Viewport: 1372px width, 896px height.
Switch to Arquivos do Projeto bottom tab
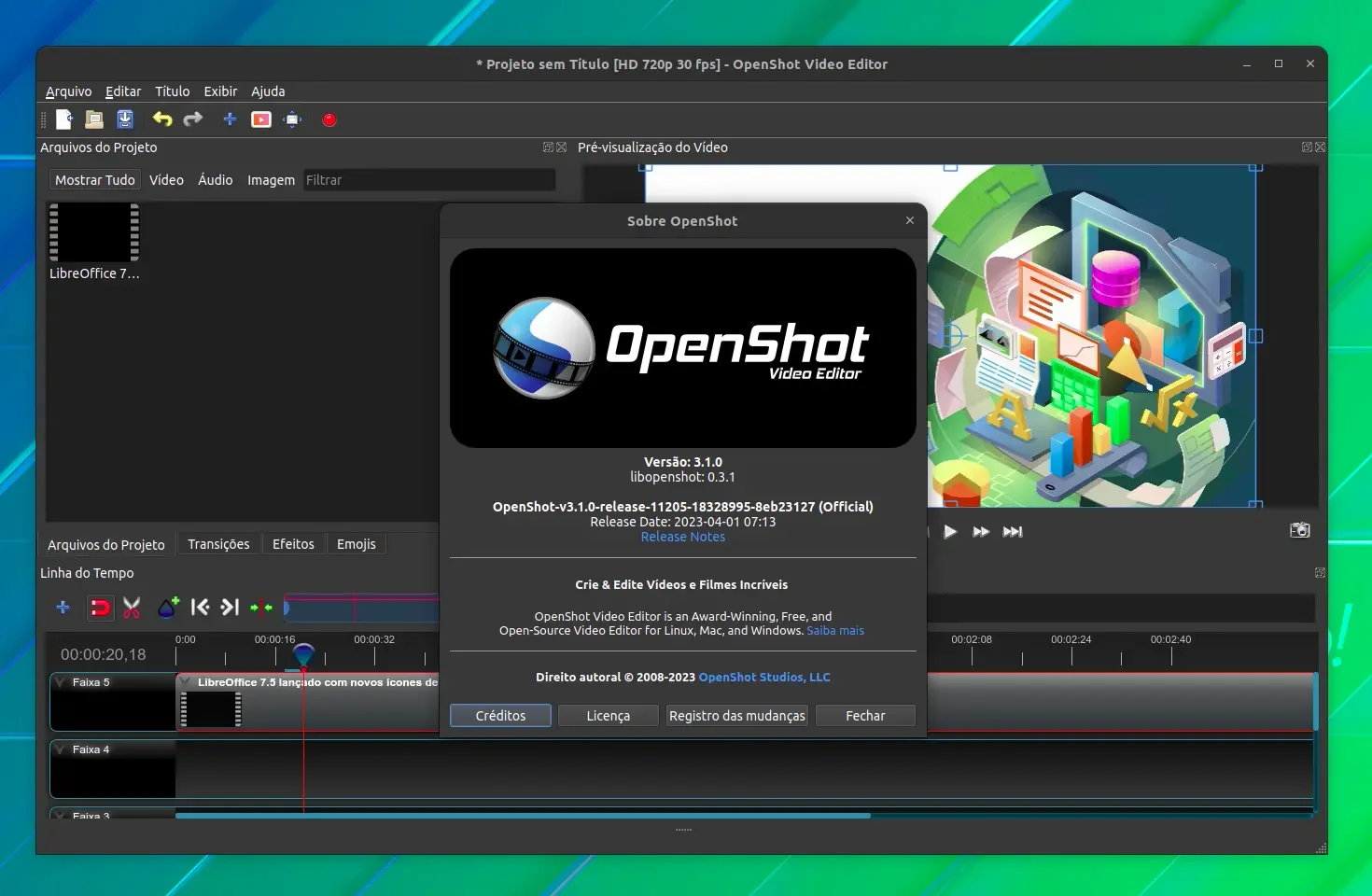pos(106,544)
